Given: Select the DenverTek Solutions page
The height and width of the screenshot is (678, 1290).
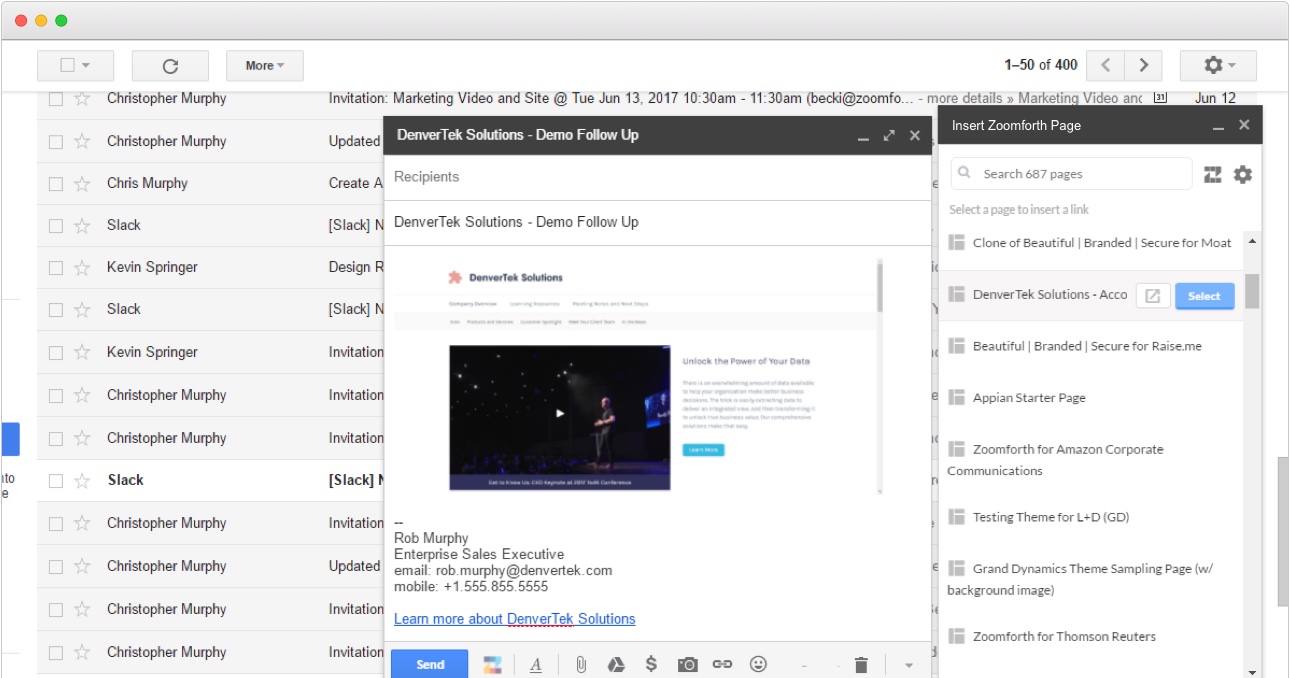Looking at the screenshot, I should tap(1204, 296).
